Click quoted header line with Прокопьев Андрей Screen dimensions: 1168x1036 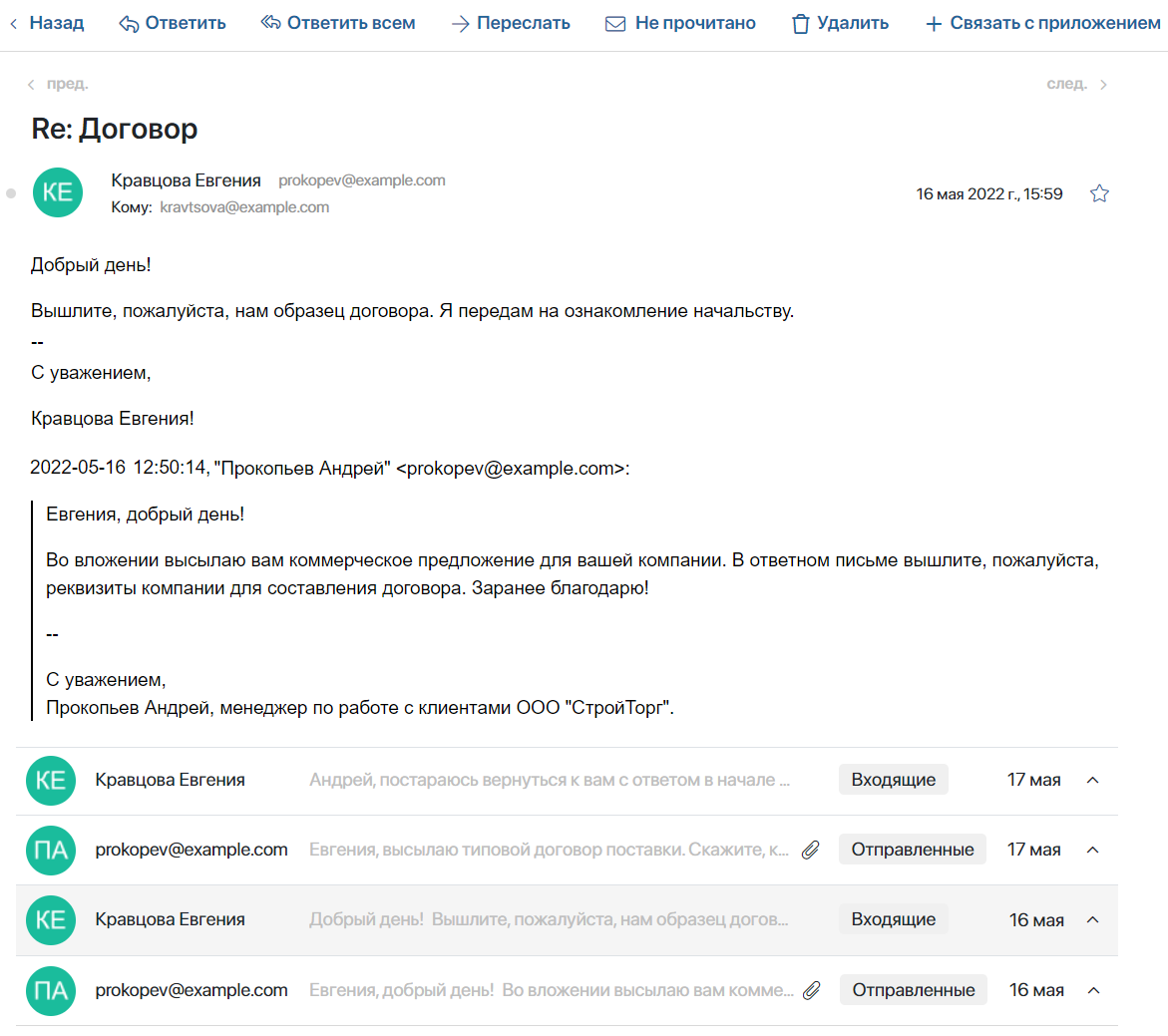point(330,469)
